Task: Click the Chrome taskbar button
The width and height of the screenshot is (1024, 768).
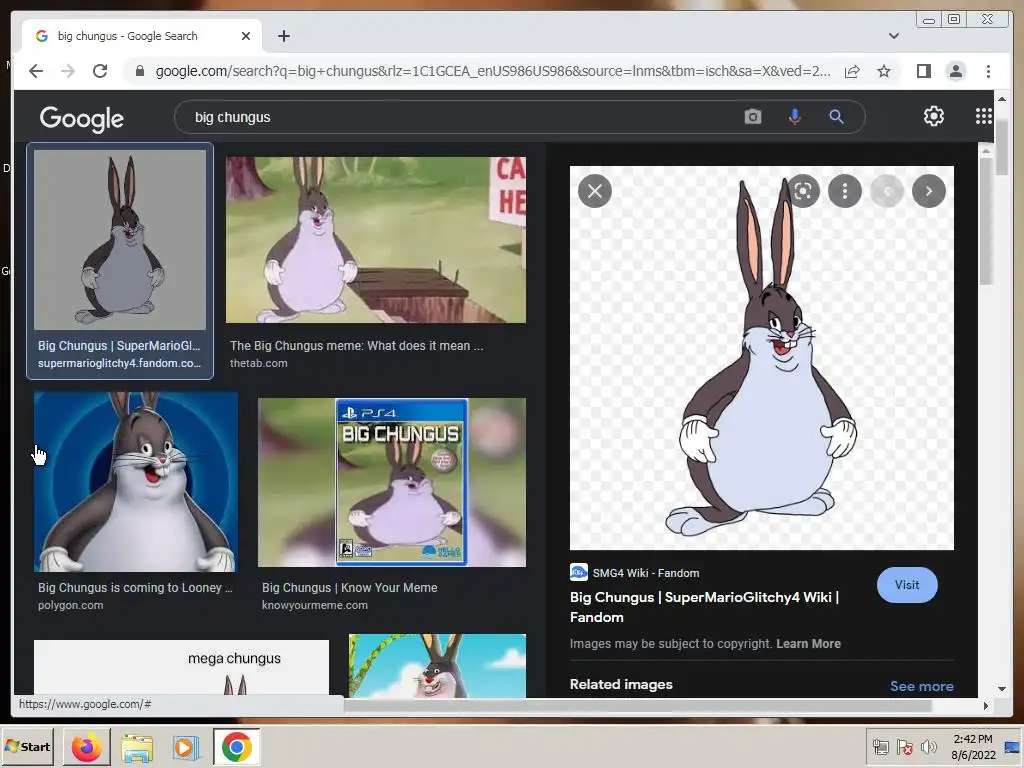Action: pyautogui.click(x=236, y=747)
